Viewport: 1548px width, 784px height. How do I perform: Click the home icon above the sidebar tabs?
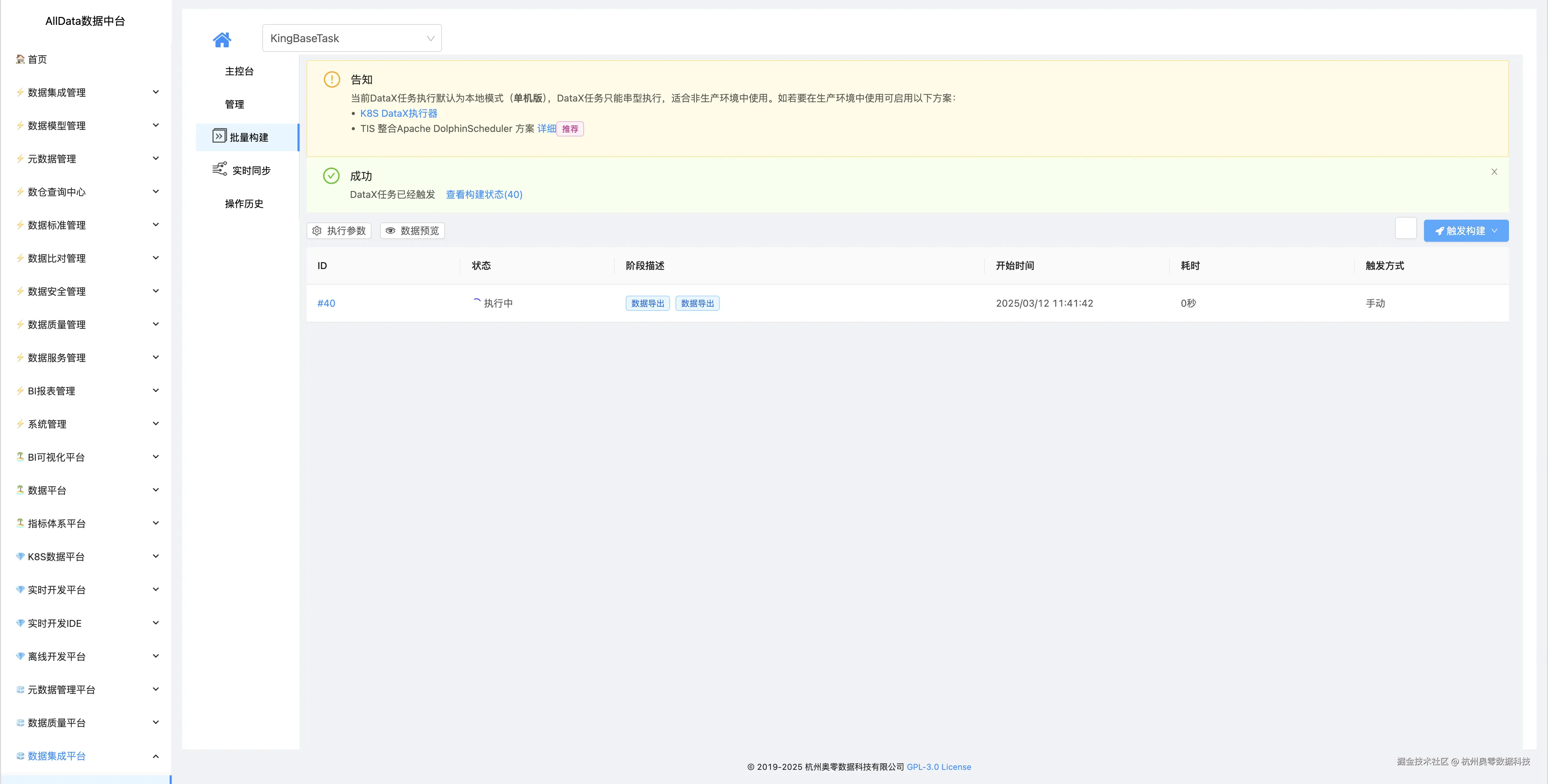click(x=222, y=39)
